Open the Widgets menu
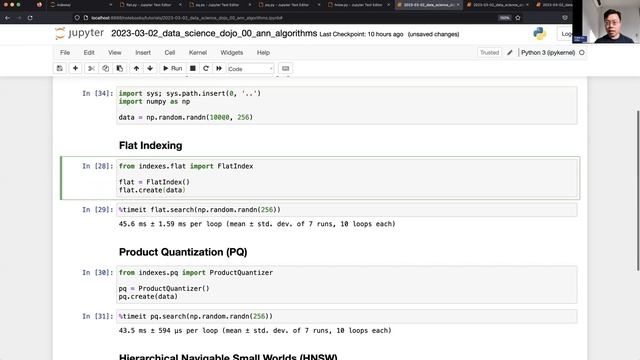Screen dimensions: 640x360 (x=231, y=53)
